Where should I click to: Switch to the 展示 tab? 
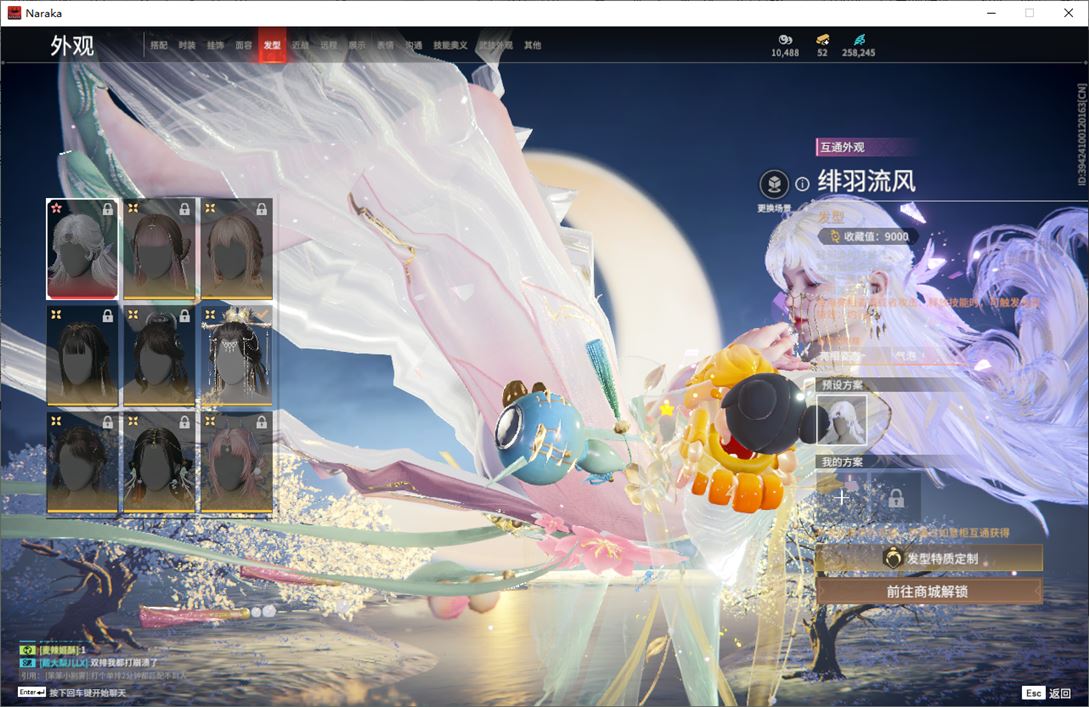[357, 45]
